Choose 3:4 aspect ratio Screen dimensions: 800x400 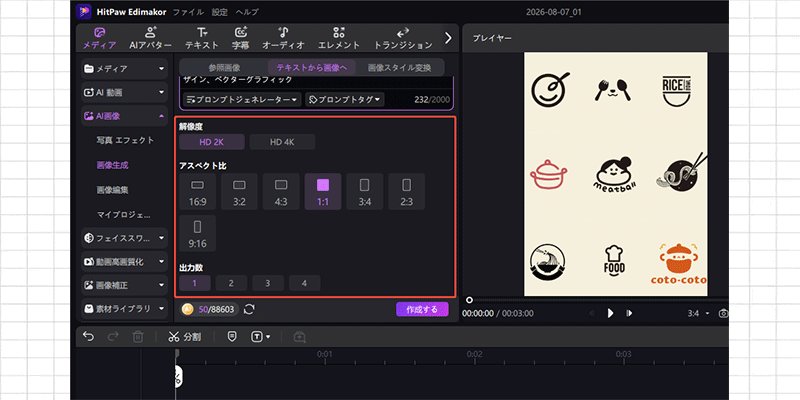coord(365,191)
